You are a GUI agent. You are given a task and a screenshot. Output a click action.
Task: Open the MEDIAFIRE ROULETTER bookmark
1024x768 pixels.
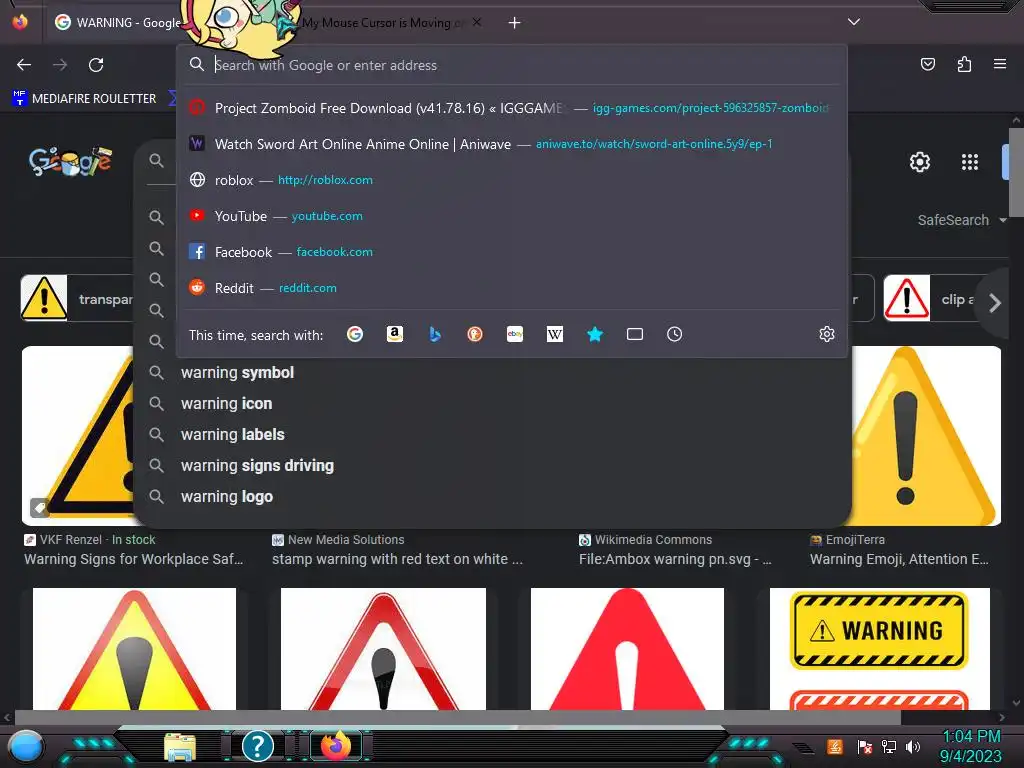click(85, 99)
